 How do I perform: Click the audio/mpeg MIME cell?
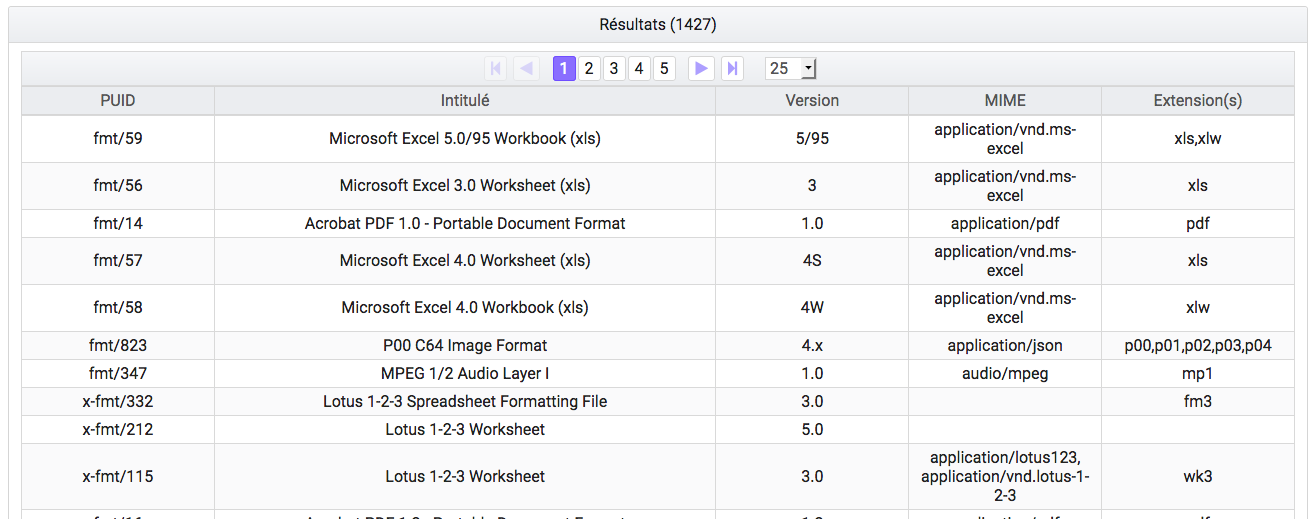pos(1005,374)
